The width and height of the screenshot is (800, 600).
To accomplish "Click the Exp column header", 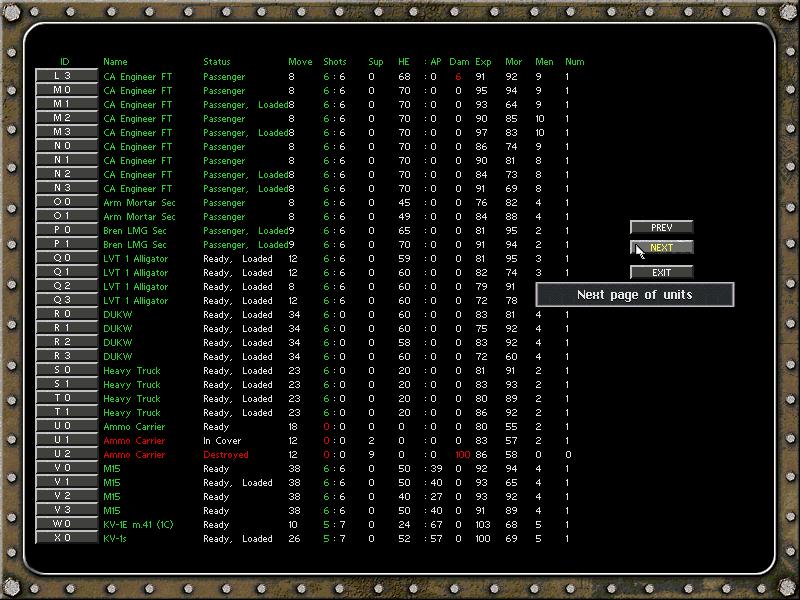I will [x=483, y=62].
